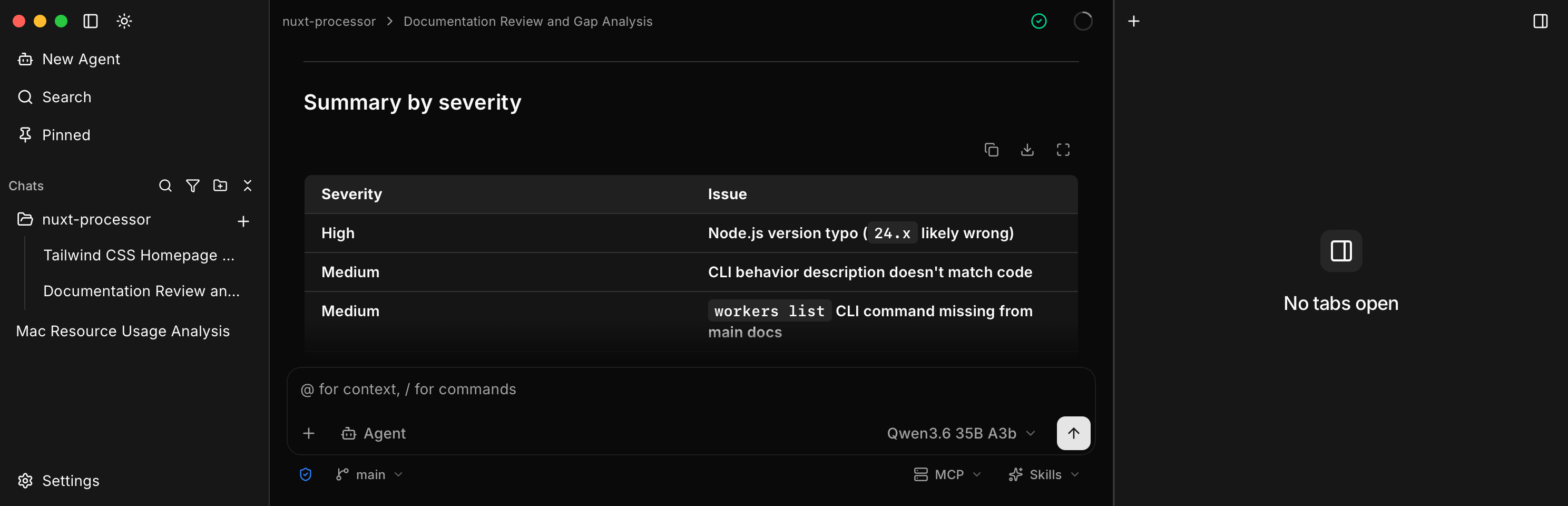
Task: Send message with the arrow button
Action: coord(1073,433)
